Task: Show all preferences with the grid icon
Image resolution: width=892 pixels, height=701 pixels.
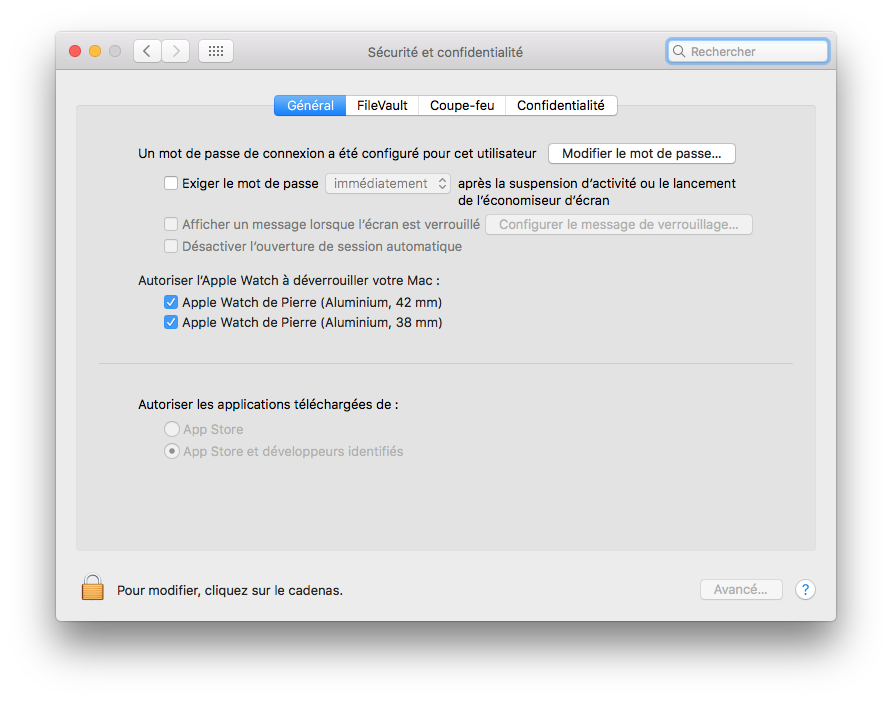Action: coord(216,51)
